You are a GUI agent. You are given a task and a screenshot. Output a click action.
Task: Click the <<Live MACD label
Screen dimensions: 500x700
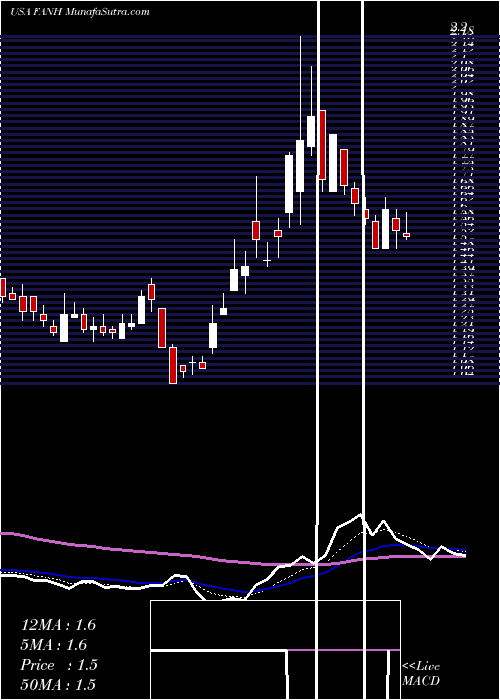(x=421, y=674)
